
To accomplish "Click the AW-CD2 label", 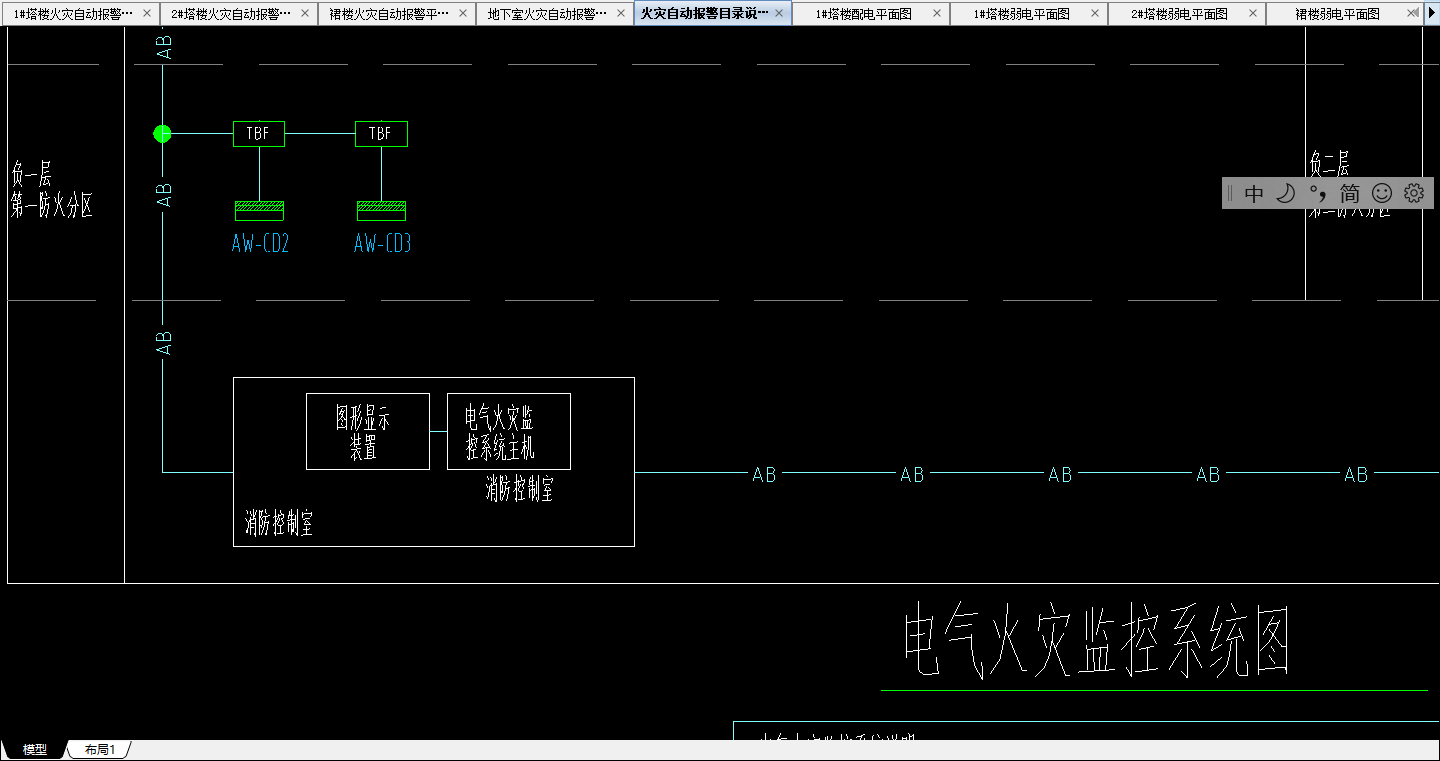I will coord(260,243).
